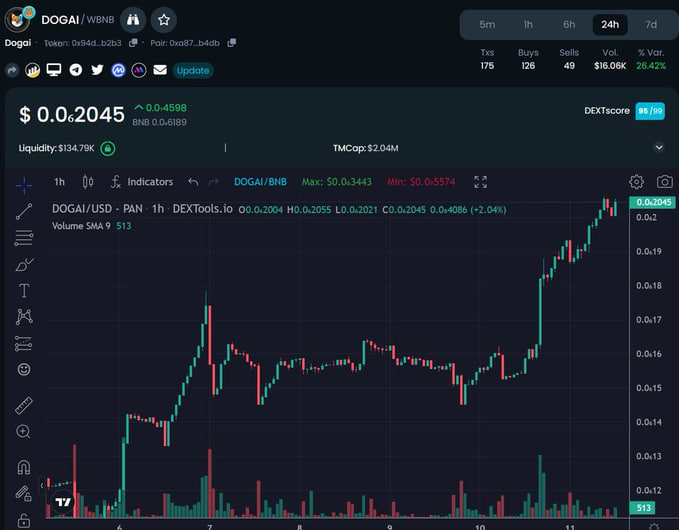Select the 5m timeframe tab
679x530 pixels.
click(487, 25)
